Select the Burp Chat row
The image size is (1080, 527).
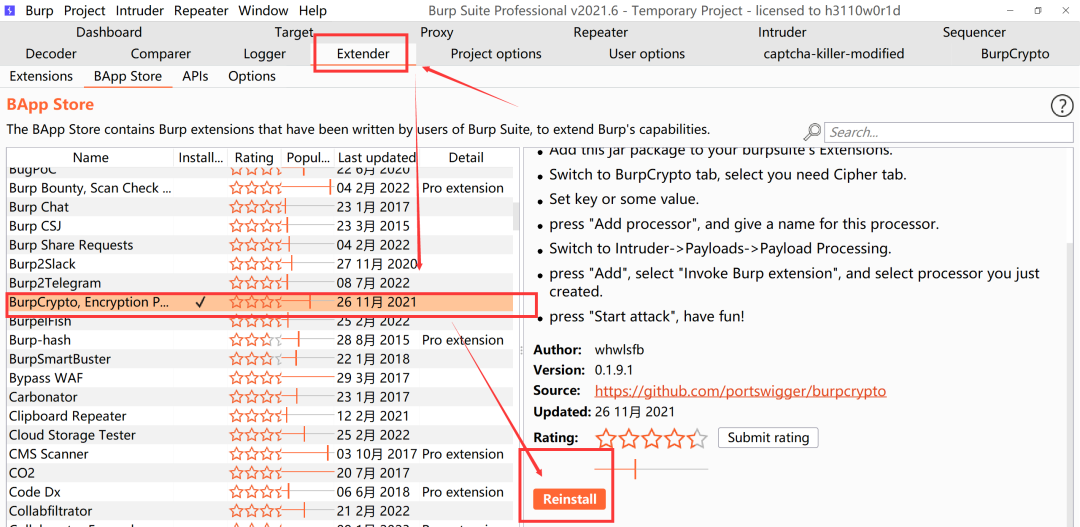pyautogui.click(x=260, y=207)
